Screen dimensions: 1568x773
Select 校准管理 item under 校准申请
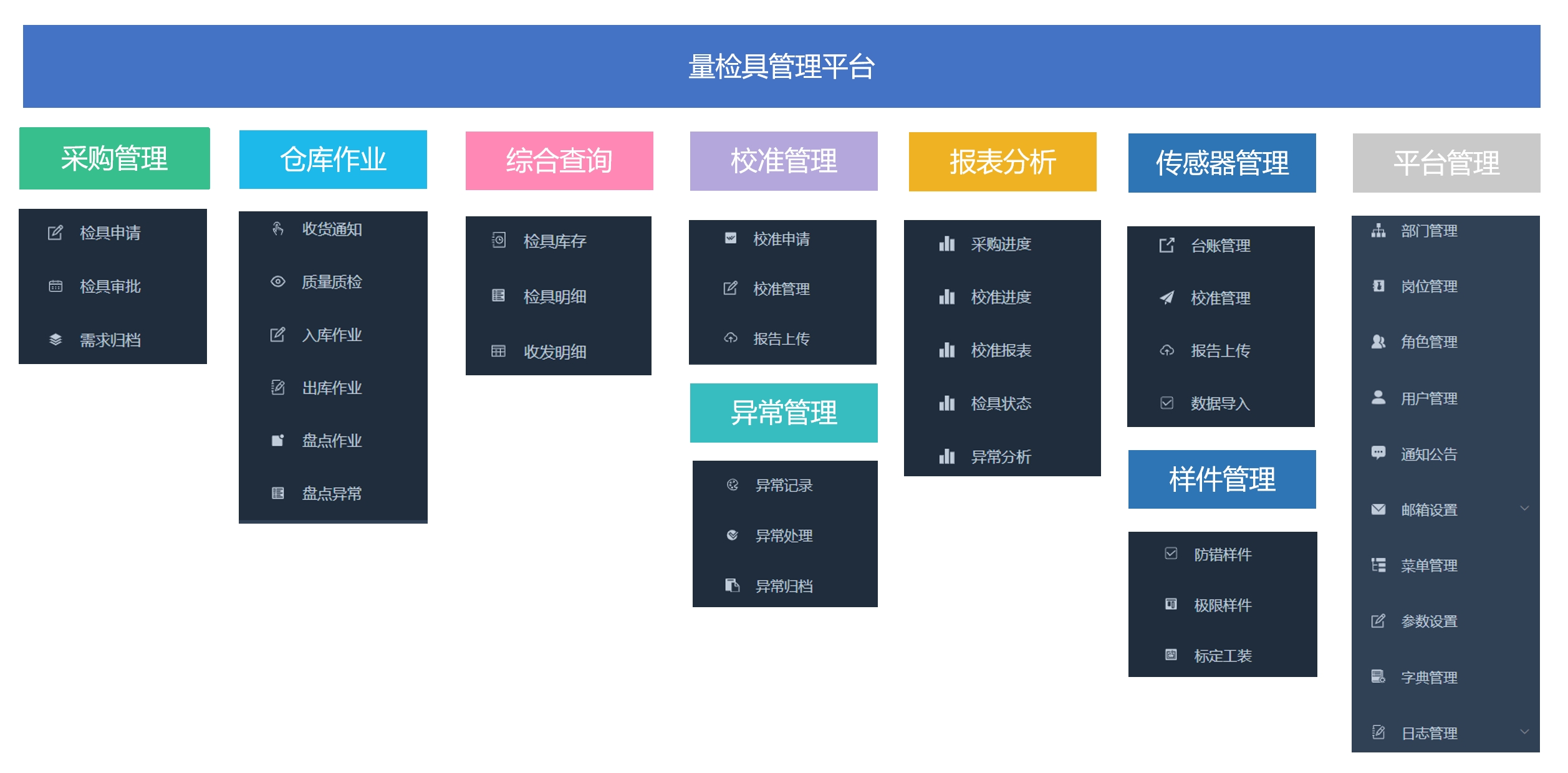coord(782,289)
